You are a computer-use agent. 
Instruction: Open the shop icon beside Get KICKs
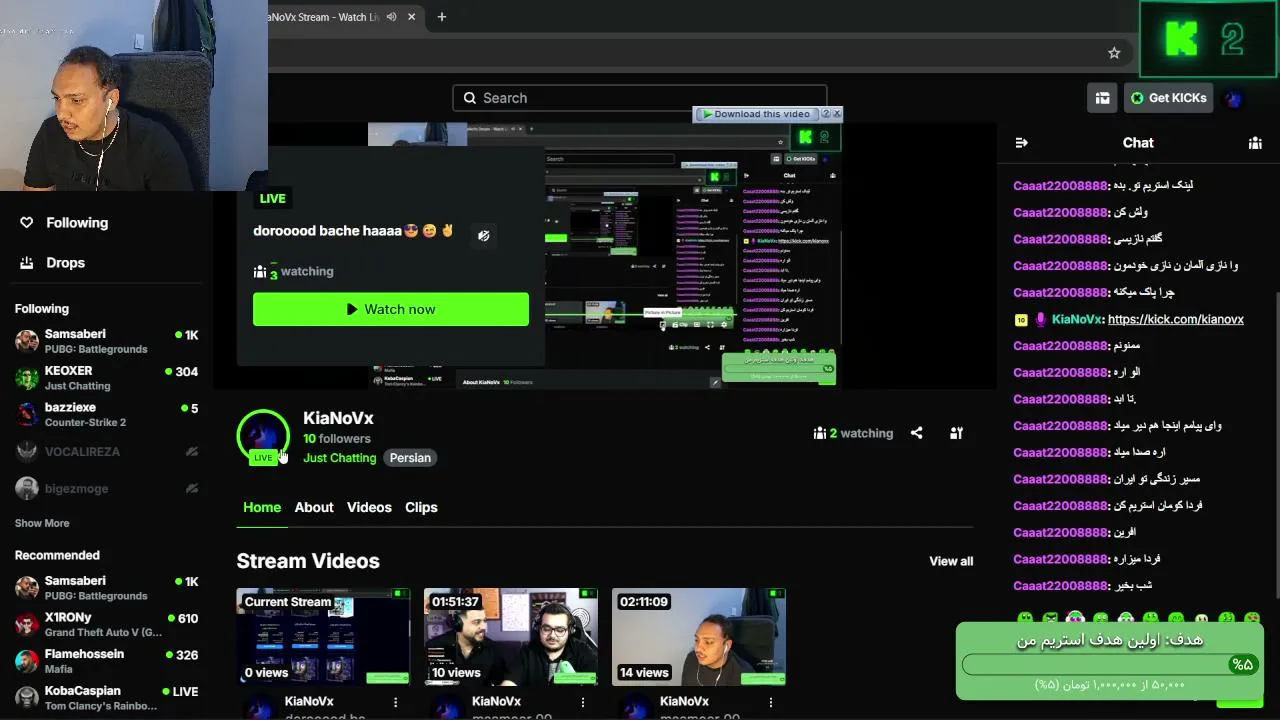click(1102, 98)
